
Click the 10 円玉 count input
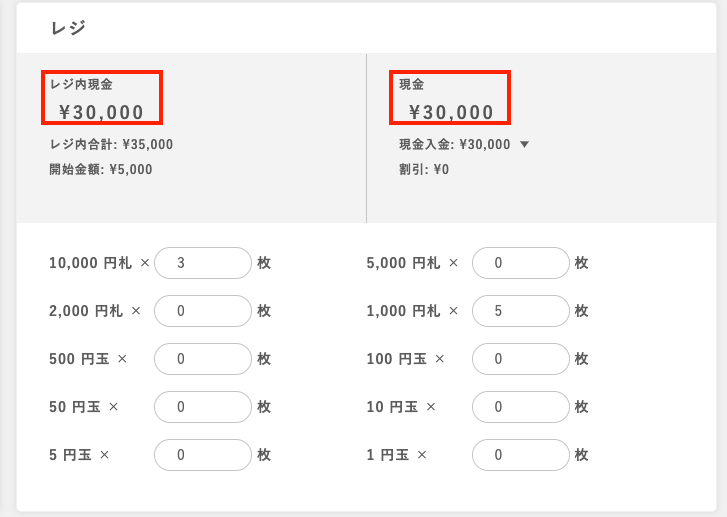[521, 407]
